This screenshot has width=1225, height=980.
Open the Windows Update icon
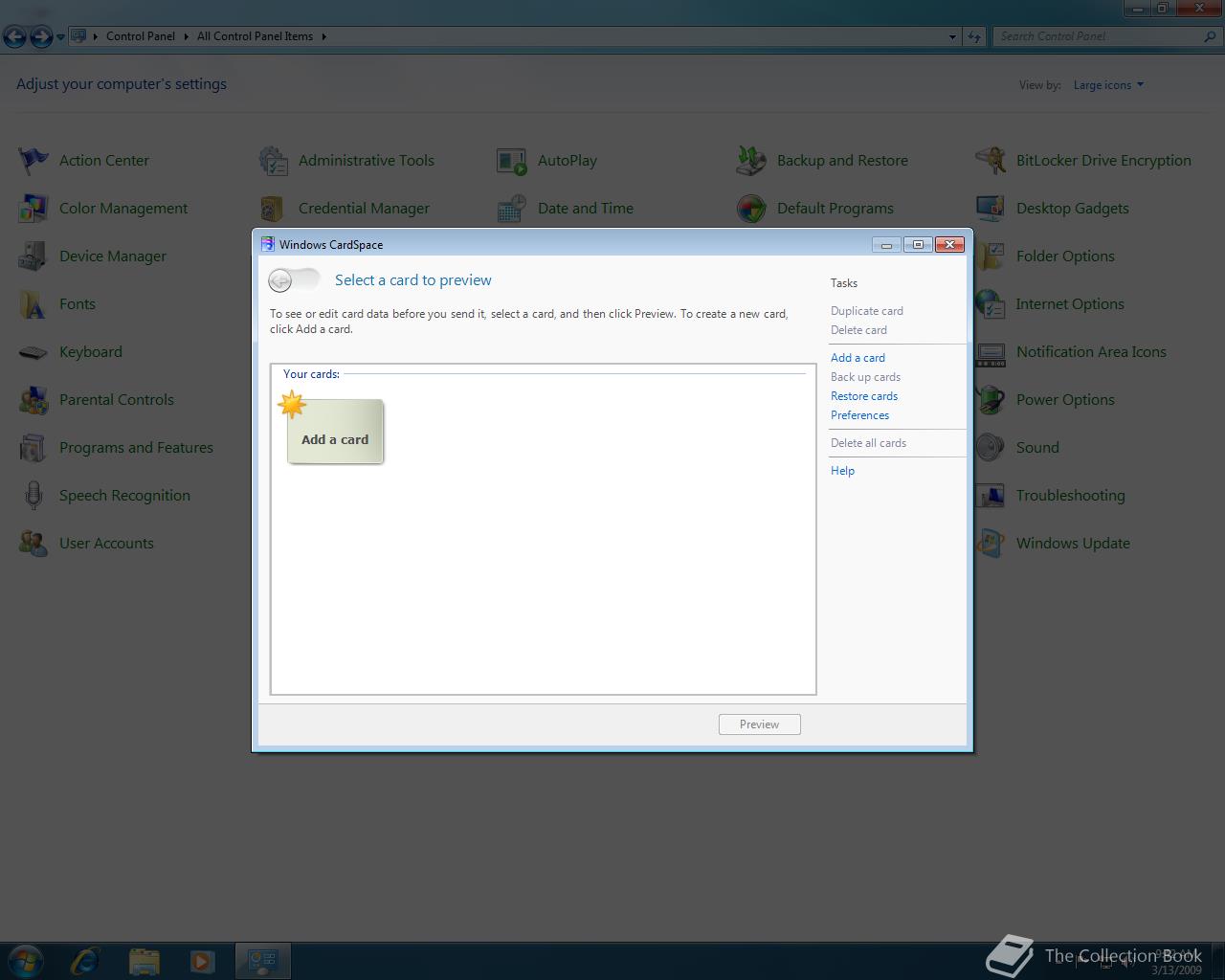pyautogui.click(x=991, y=543)
